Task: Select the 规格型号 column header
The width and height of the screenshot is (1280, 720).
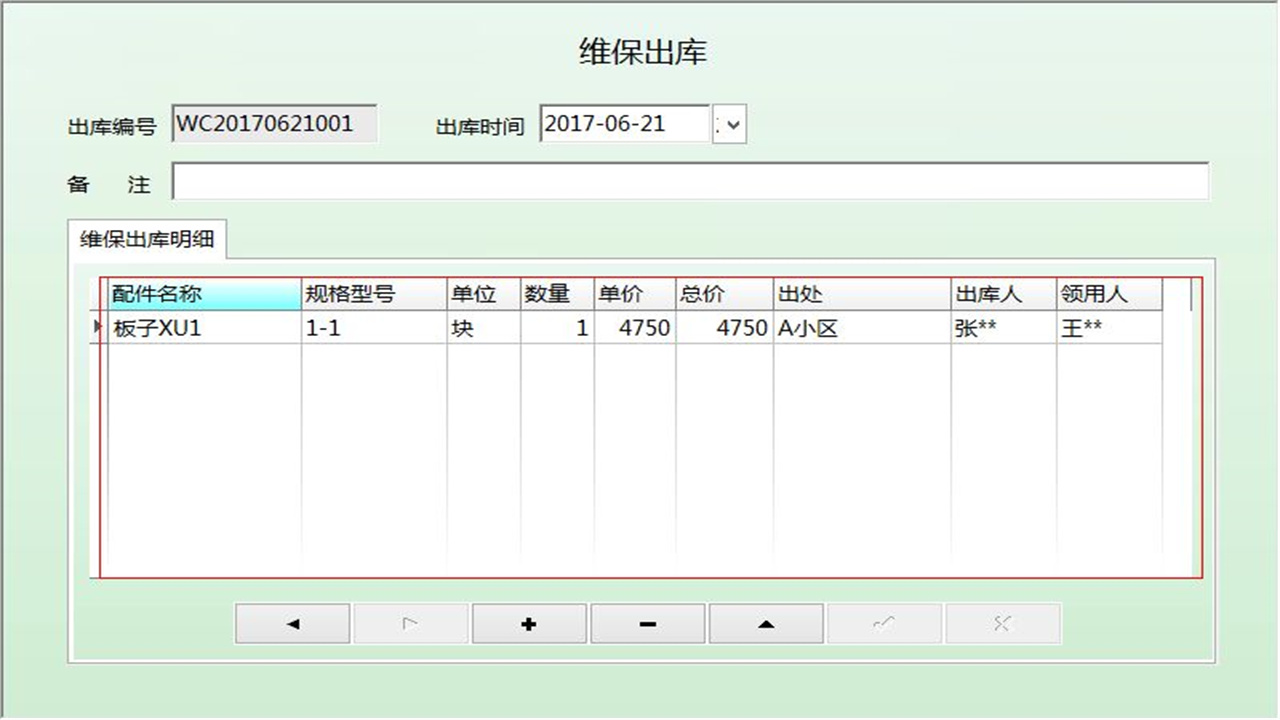Action: tap(373, 293)
